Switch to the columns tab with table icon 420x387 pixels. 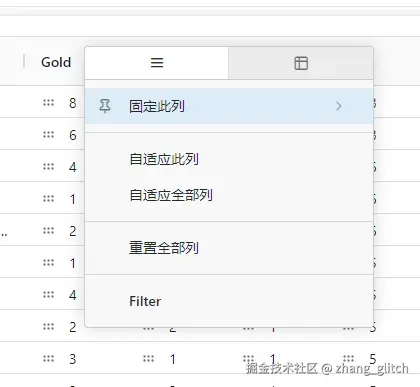(x=301, y=63)
